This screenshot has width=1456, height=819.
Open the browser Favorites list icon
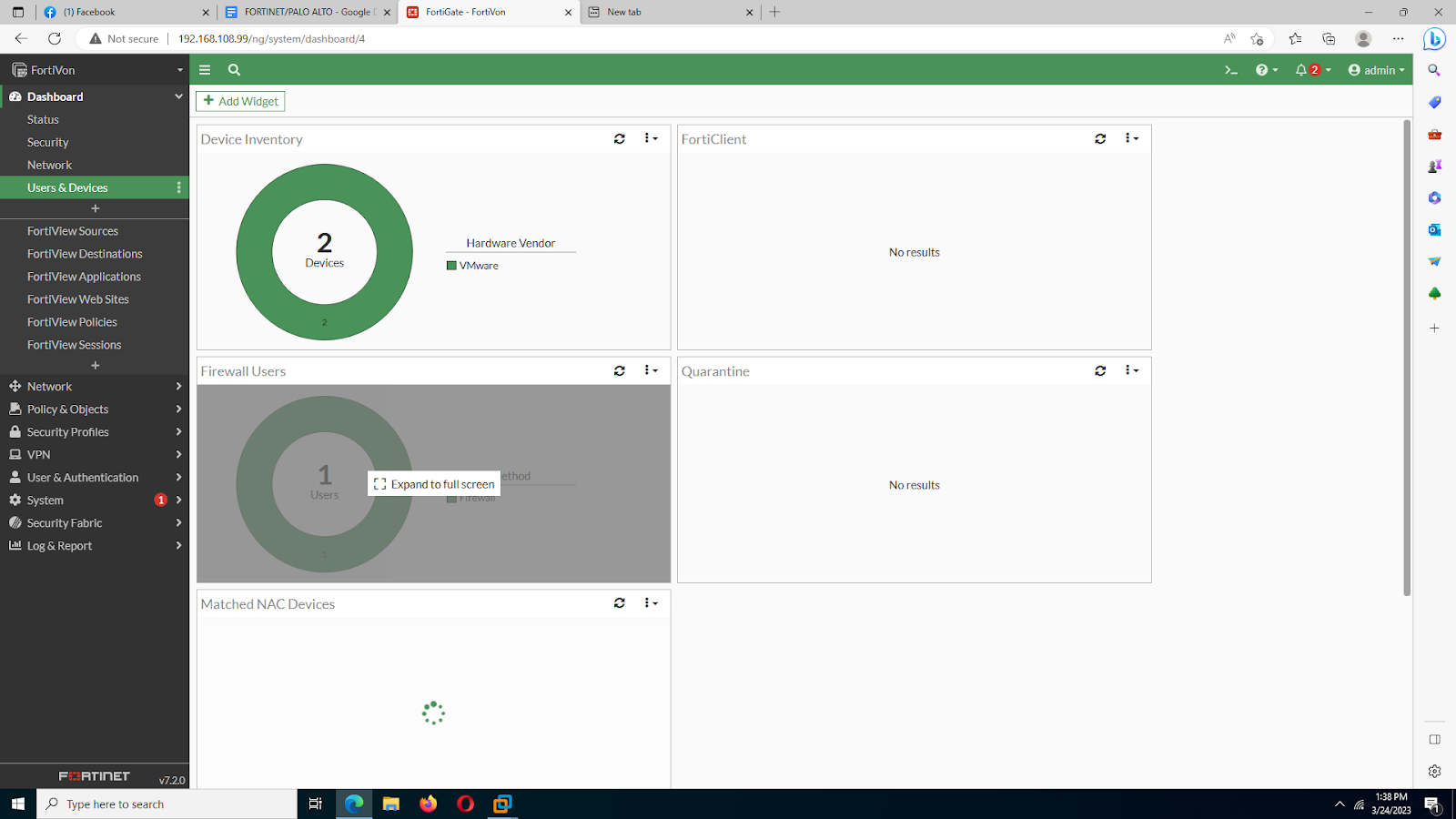point(1295,38)
